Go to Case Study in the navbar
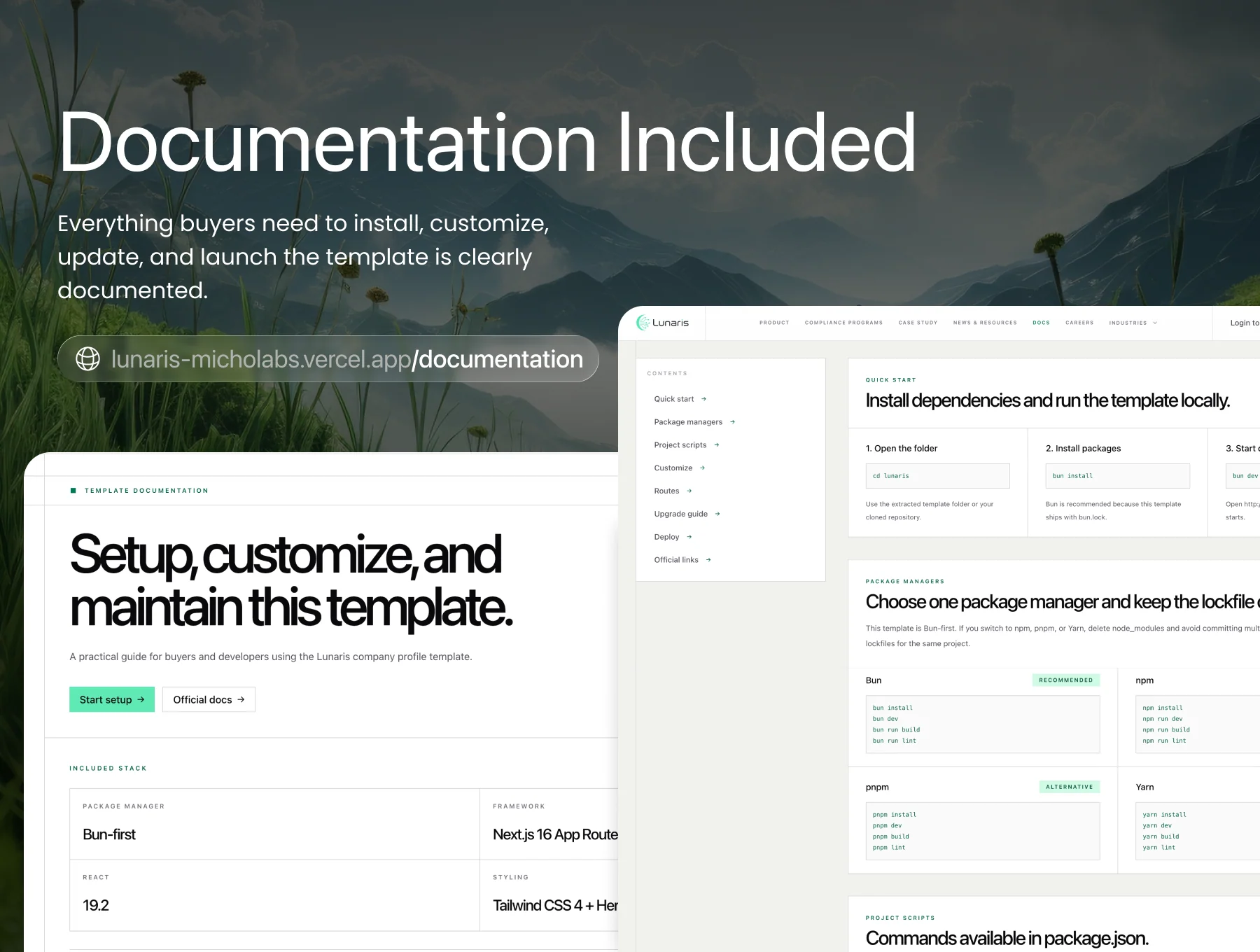 tap(918, 323)
